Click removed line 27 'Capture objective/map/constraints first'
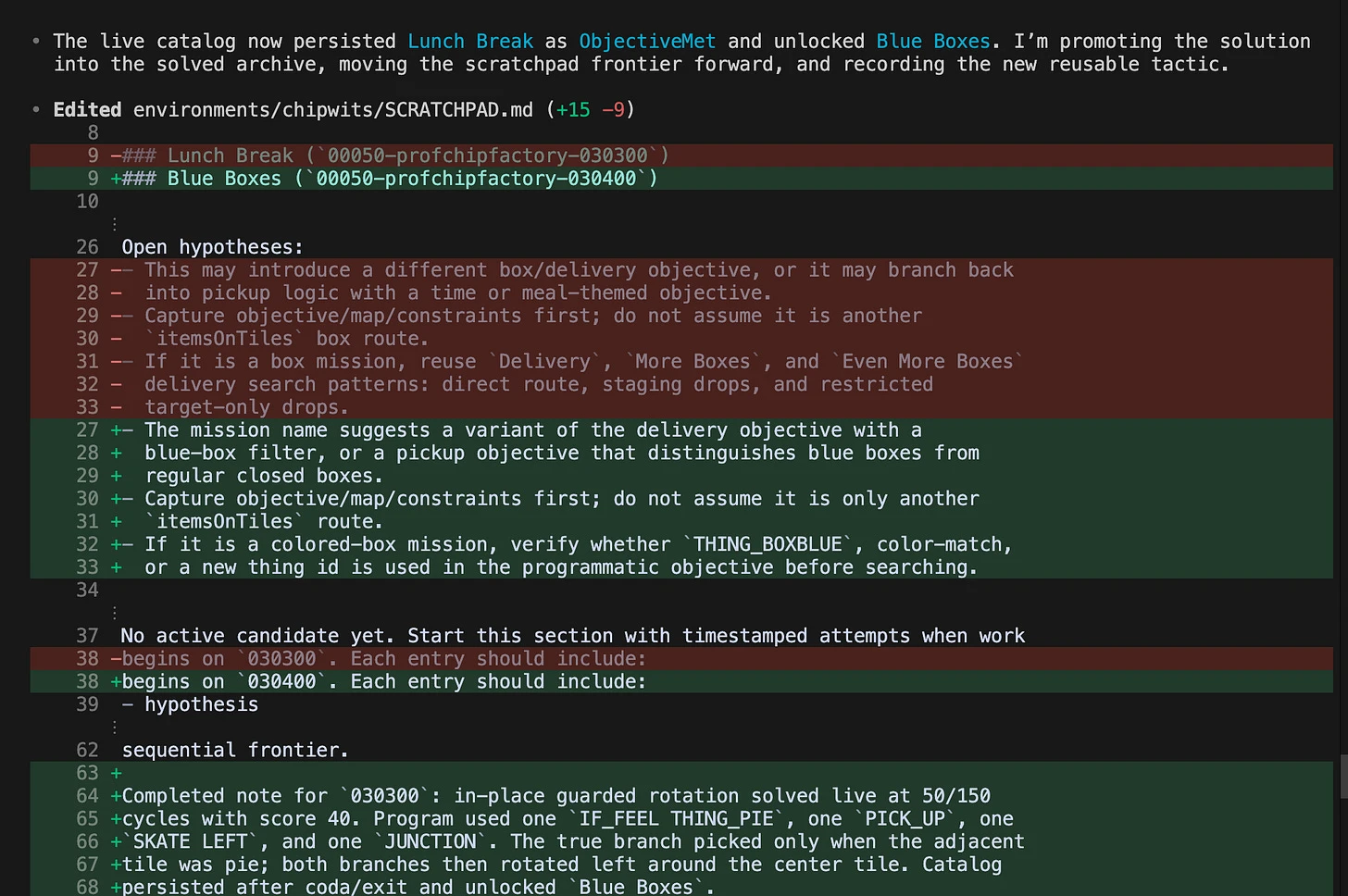The width and height of the screenshot is (1348, 896). point(681,316)
